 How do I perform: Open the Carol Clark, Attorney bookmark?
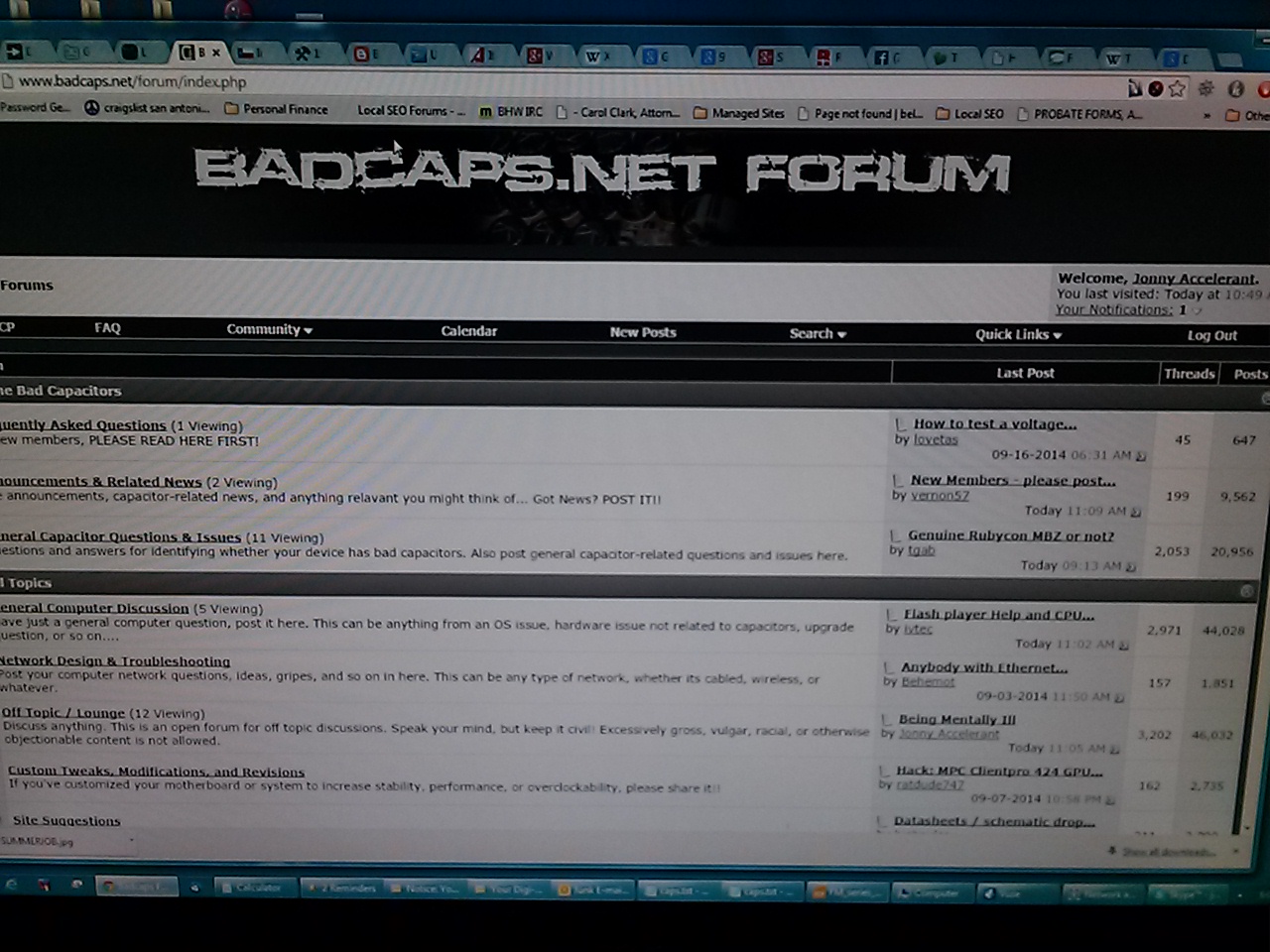click(x=618, y=112)
